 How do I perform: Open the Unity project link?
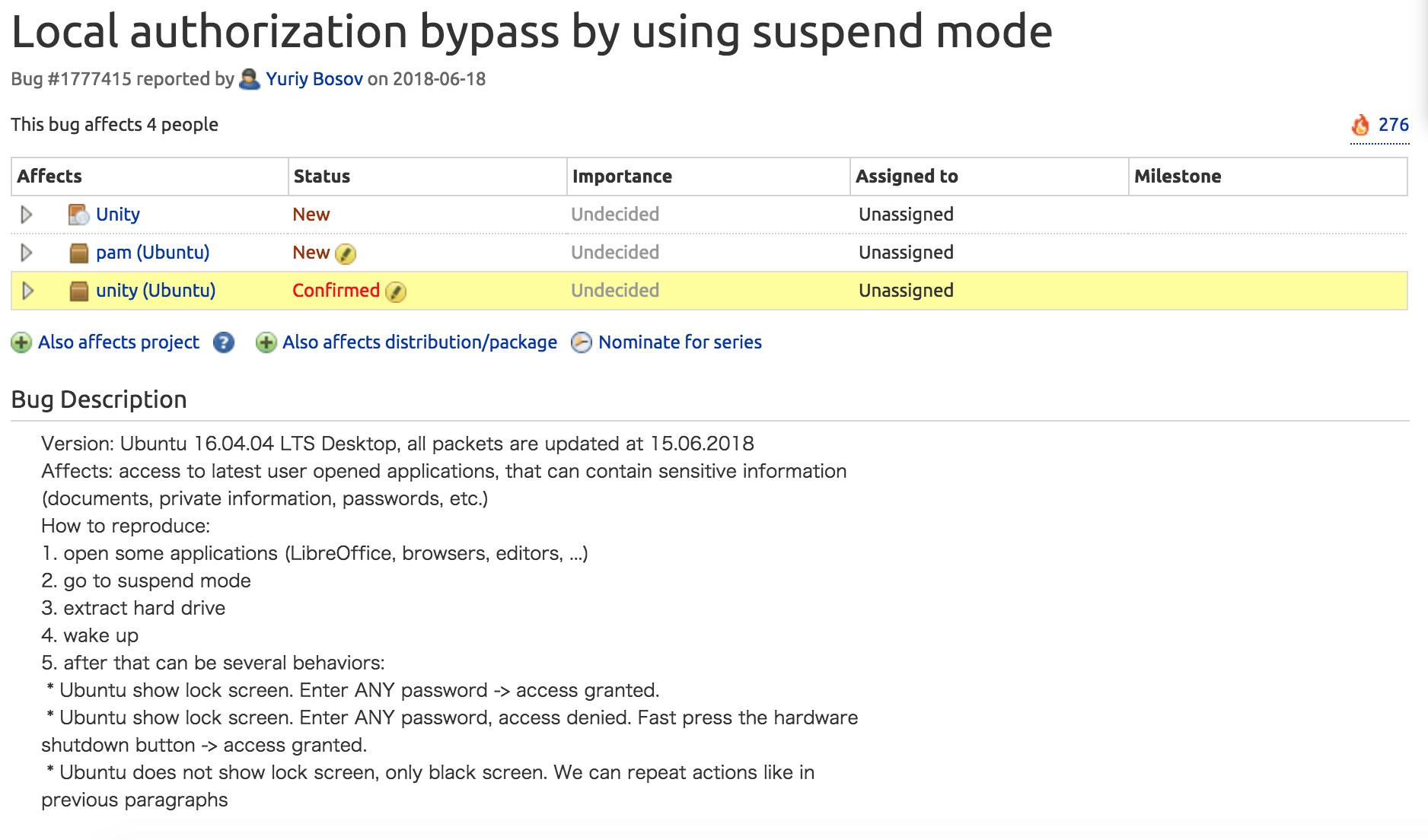tap(118, 215)
